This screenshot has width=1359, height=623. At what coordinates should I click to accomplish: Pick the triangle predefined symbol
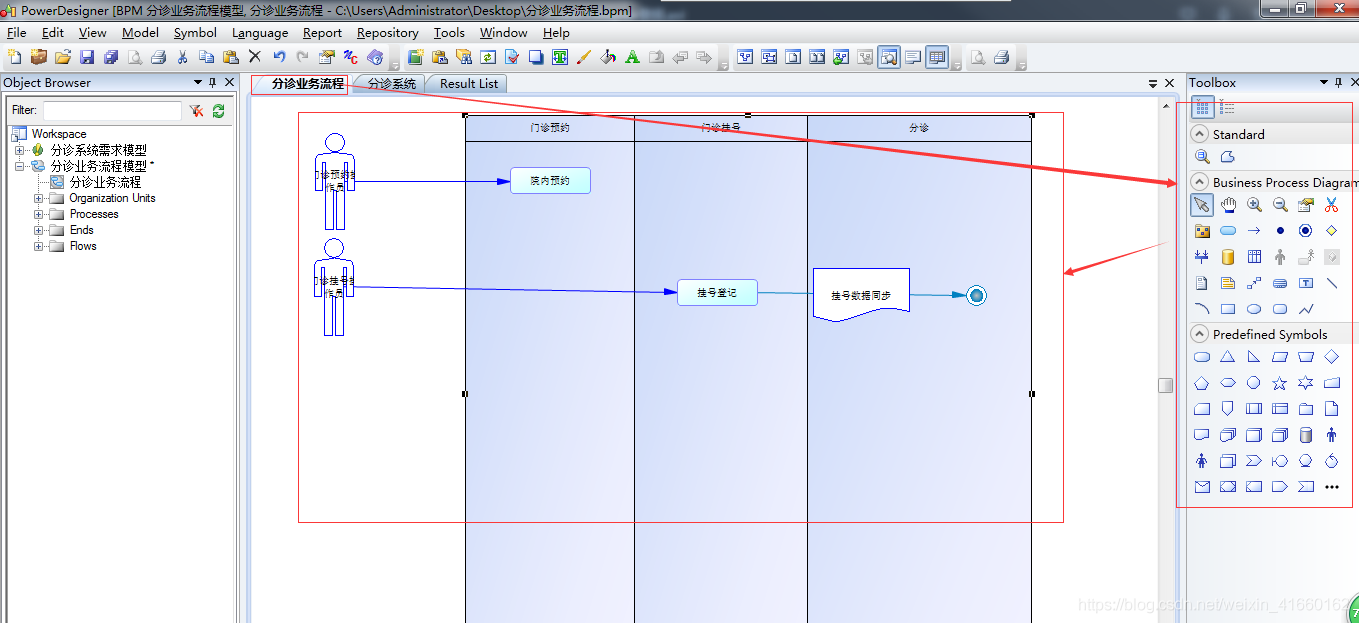pos(1228,357)
